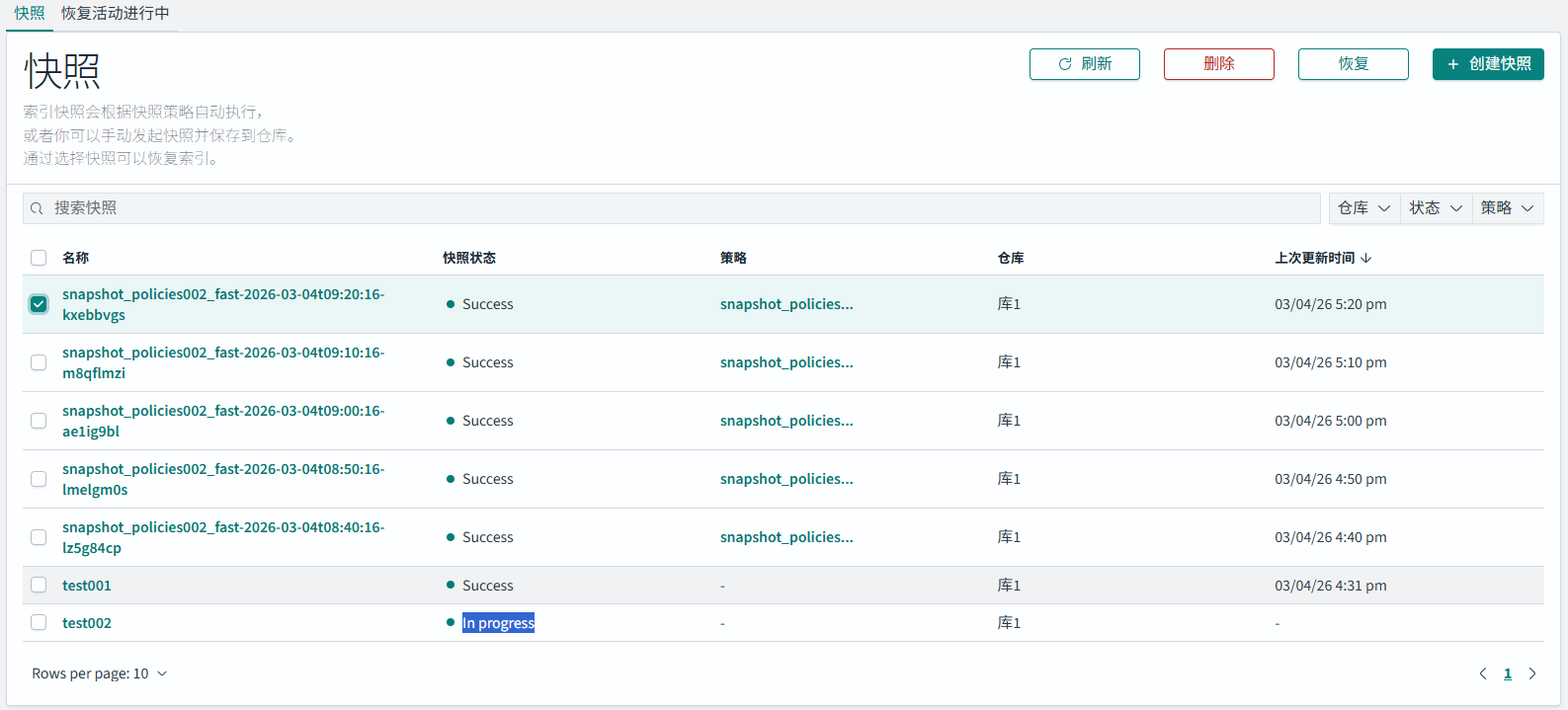Expand the Rows per page selector
The image size is (1568, 710).
[100, 673]
